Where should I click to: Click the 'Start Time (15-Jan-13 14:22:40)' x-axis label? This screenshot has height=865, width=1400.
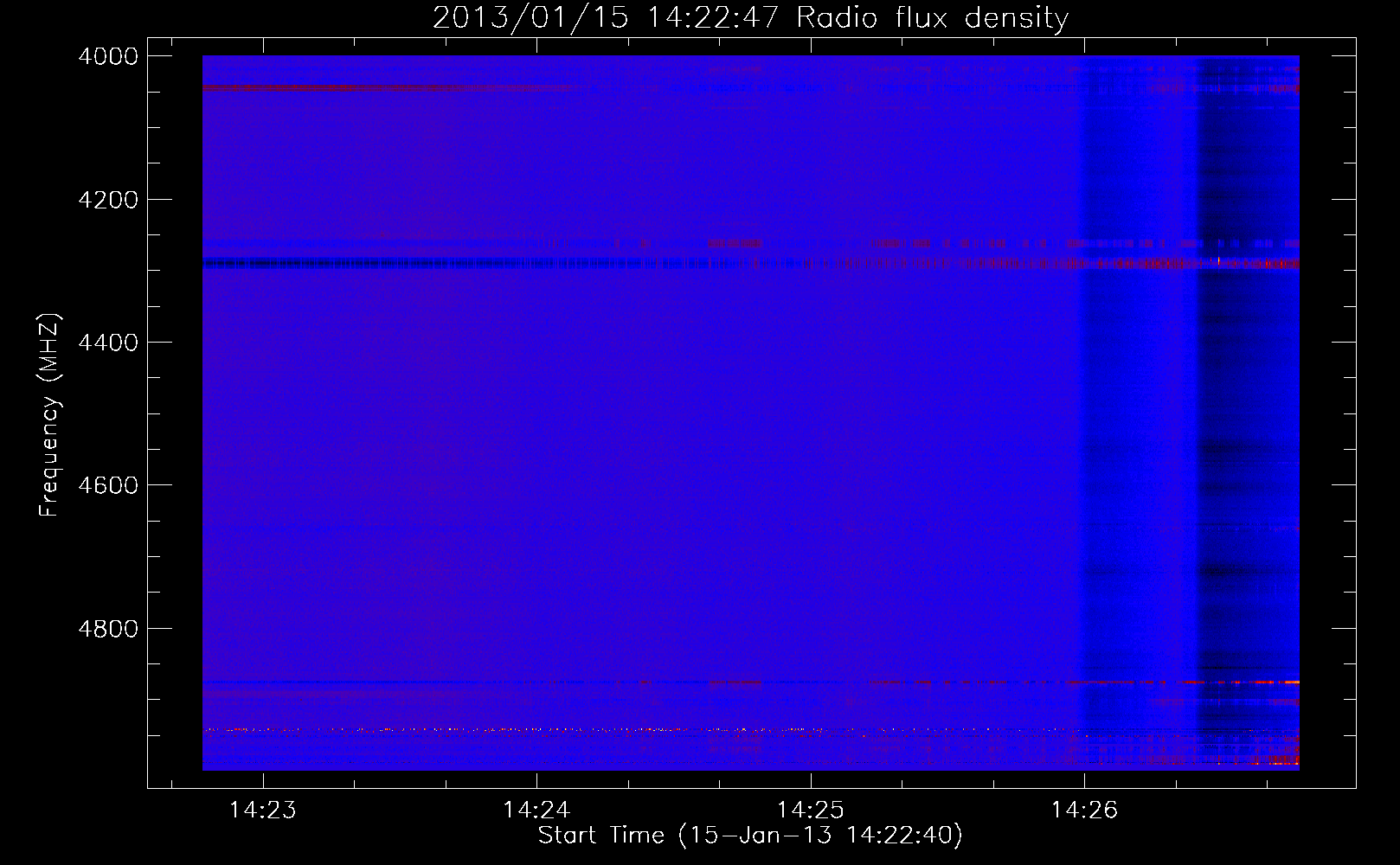[750, 836]
